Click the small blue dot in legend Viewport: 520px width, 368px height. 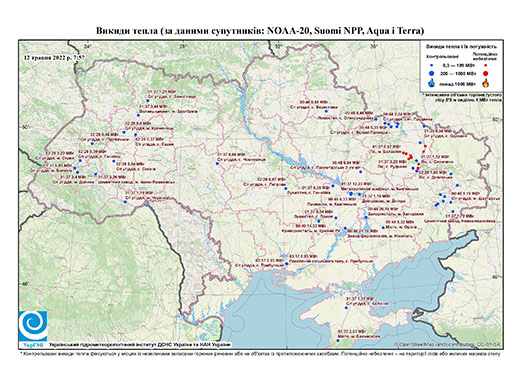coord(432,65)
